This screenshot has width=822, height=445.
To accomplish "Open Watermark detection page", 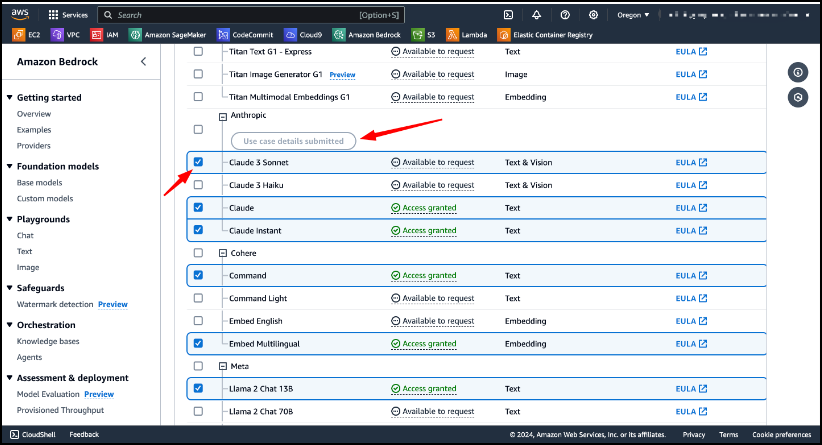I will (55, 304).
